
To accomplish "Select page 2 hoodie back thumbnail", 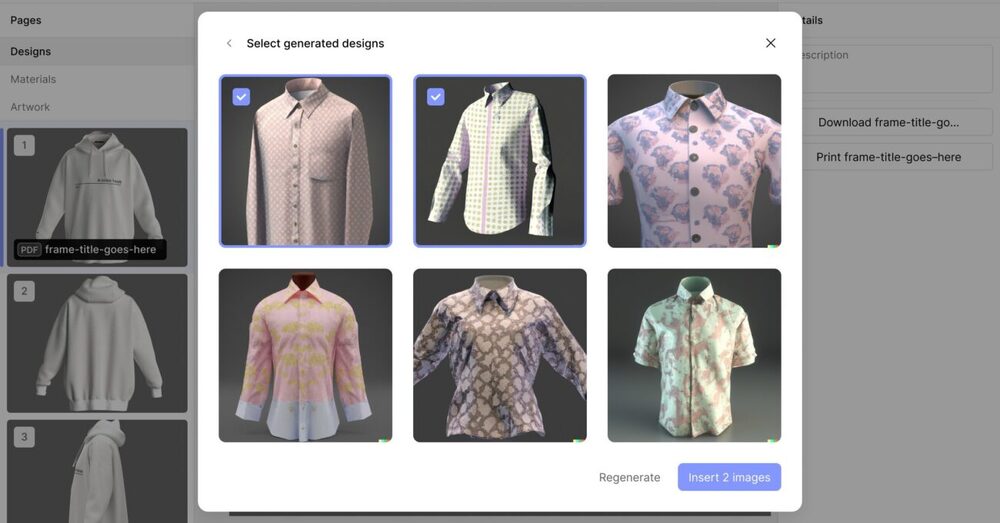I will click(98, 343).
